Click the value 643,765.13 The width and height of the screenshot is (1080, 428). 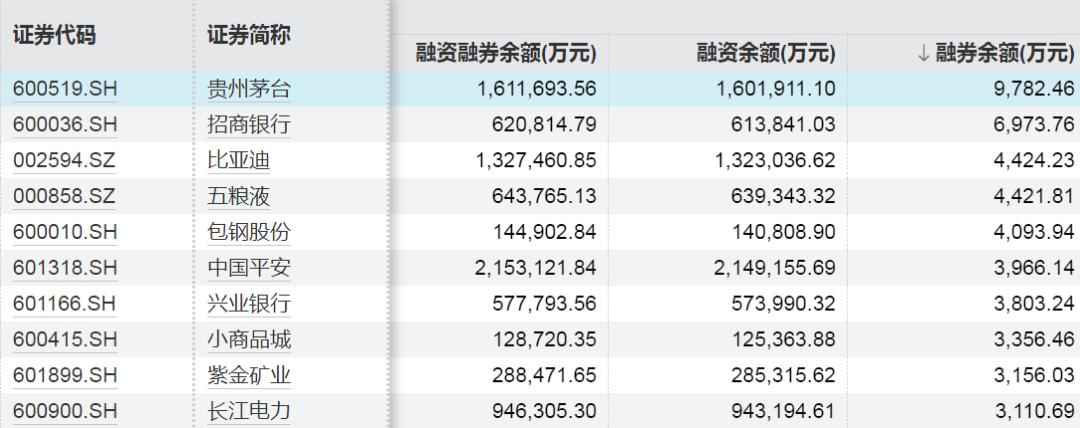pos(544,196)
